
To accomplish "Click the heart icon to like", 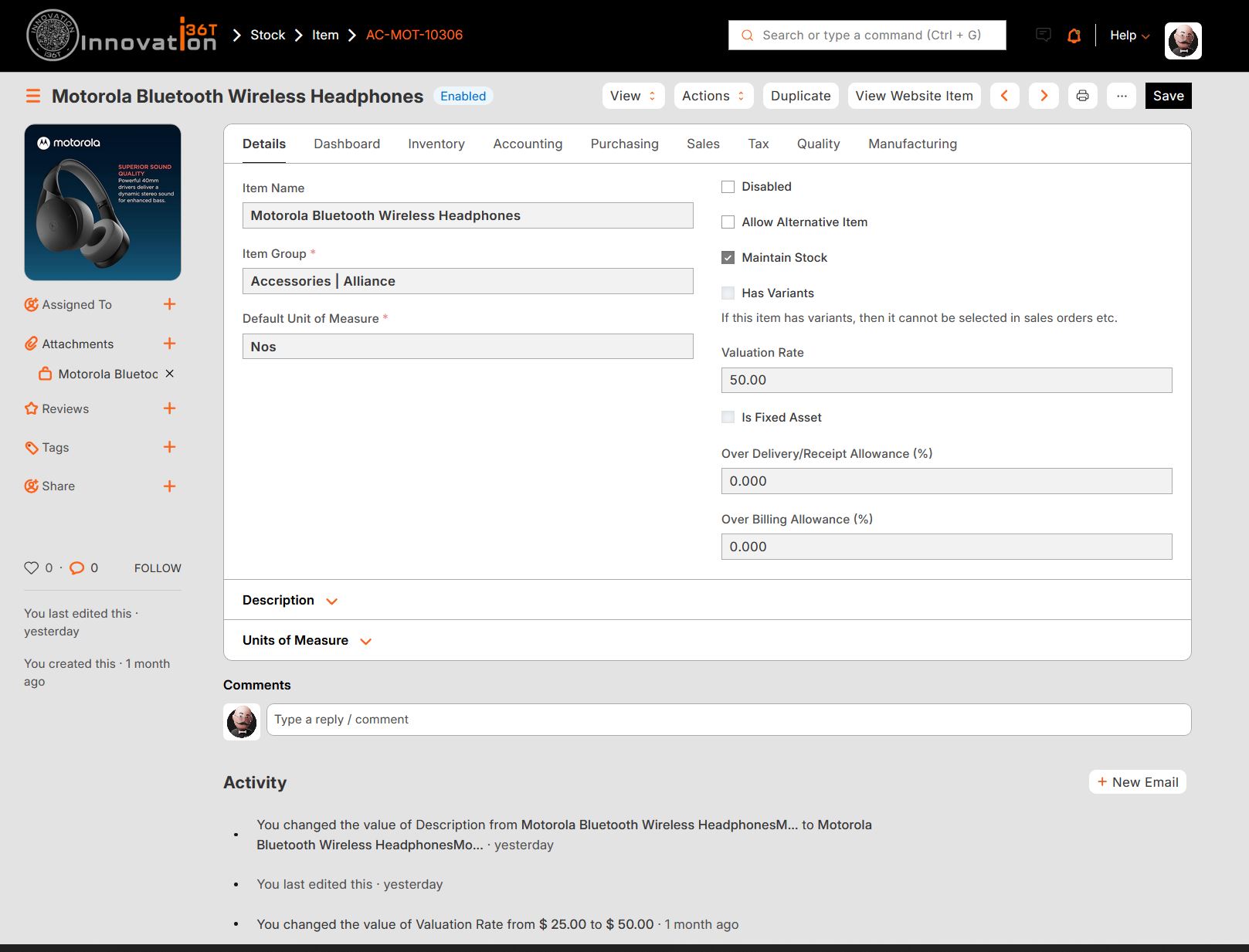I will pos(31,568).
